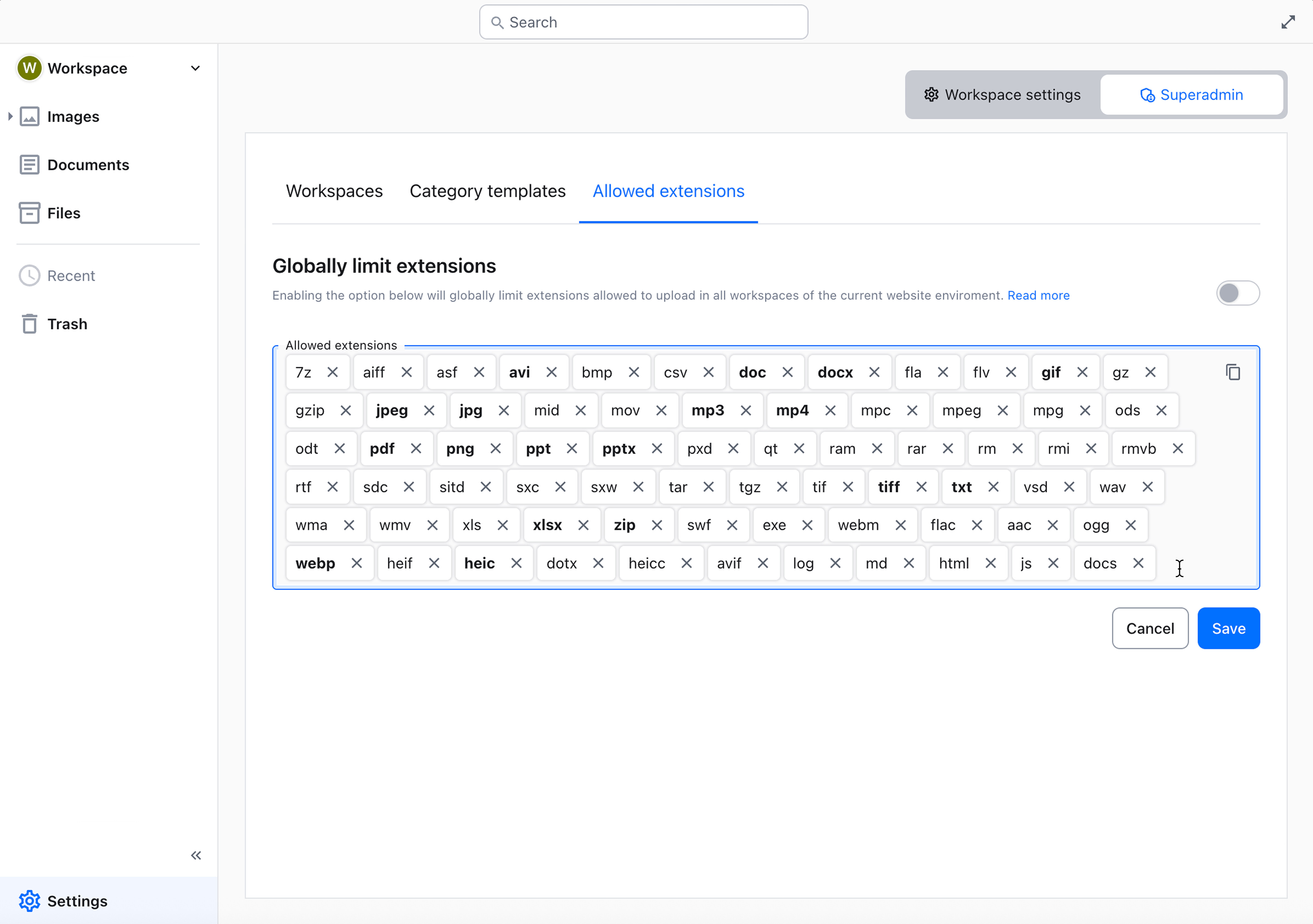
Task: Remove the xlsx extension tag
Action: point(583,525)
